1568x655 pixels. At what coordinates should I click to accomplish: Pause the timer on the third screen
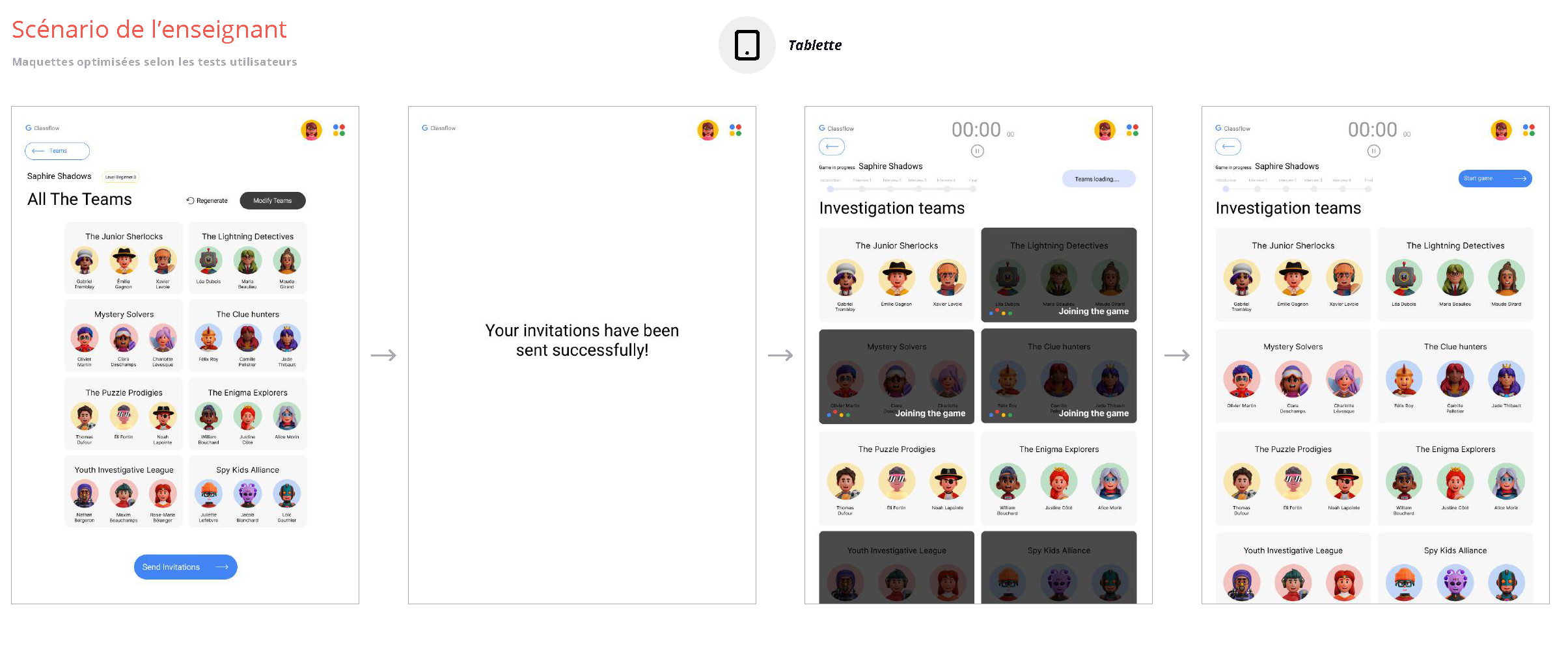click(977, 151)
